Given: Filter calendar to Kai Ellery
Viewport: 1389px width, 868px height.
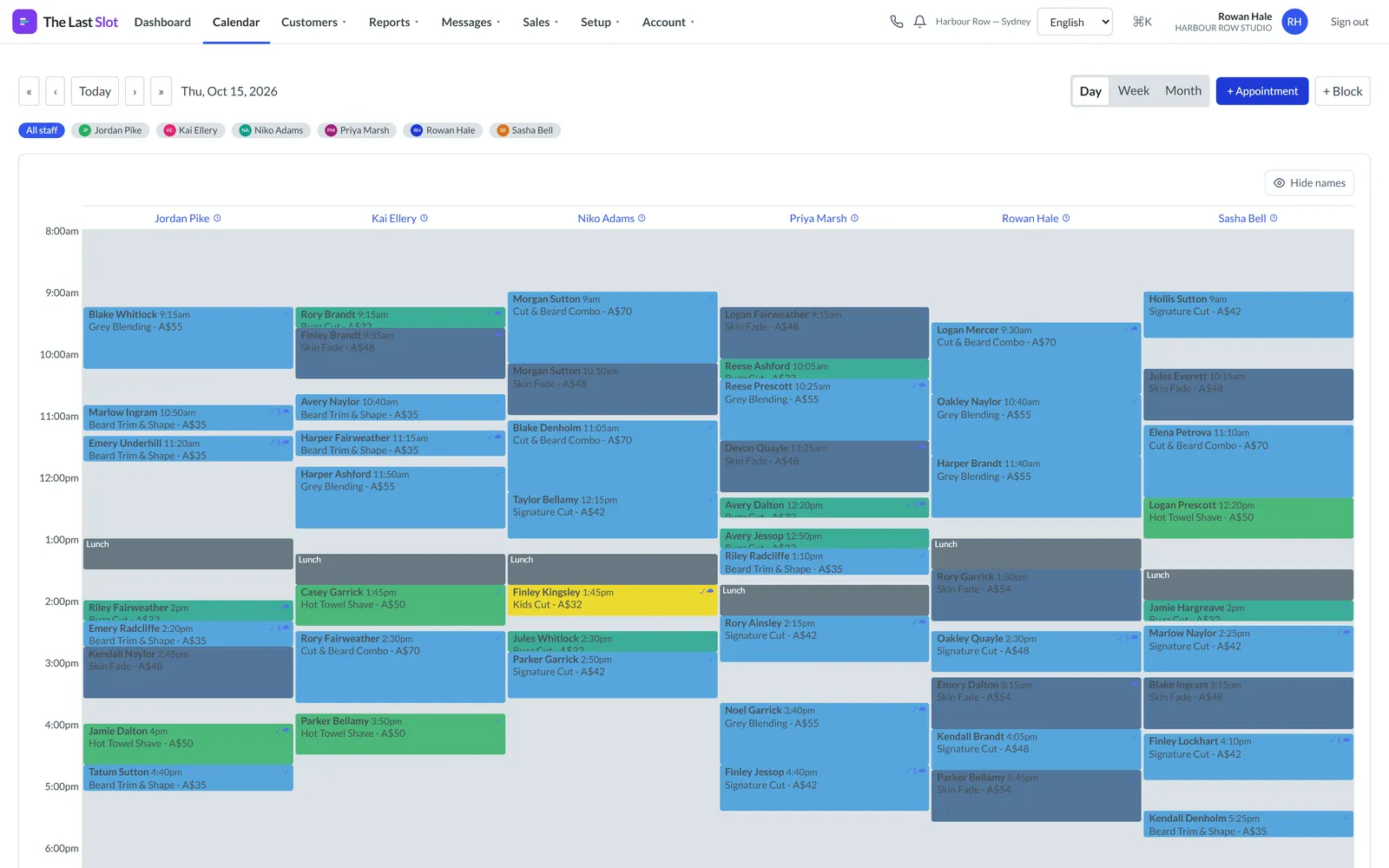Looking at the screenshot, I should point(191,130).
